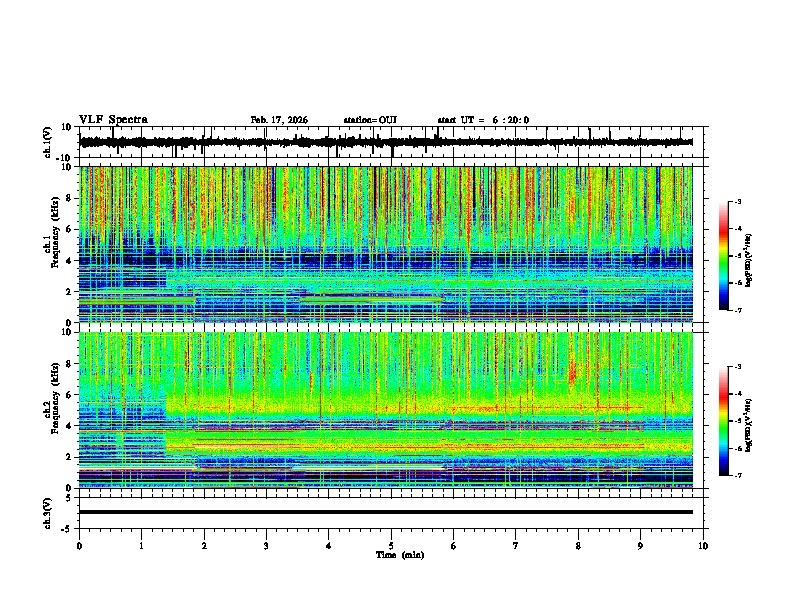Image resolution: width=792 pixels, height=612 pixels.
Task: Select the "start UT = 6:20:0" header text
Action: (x=483, y=120)
